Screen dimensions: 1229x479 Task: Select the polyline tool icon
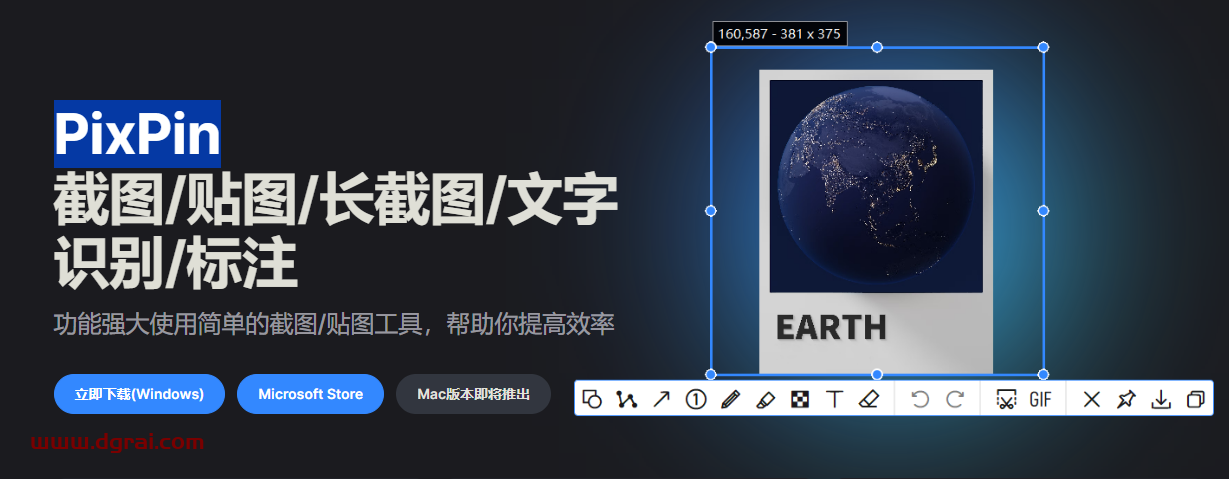[627, 399]
